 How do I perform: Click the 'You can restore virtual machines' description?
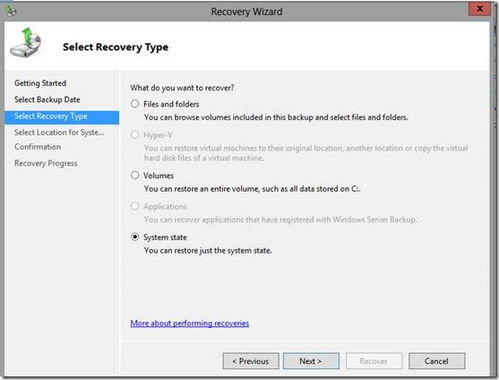306,153
